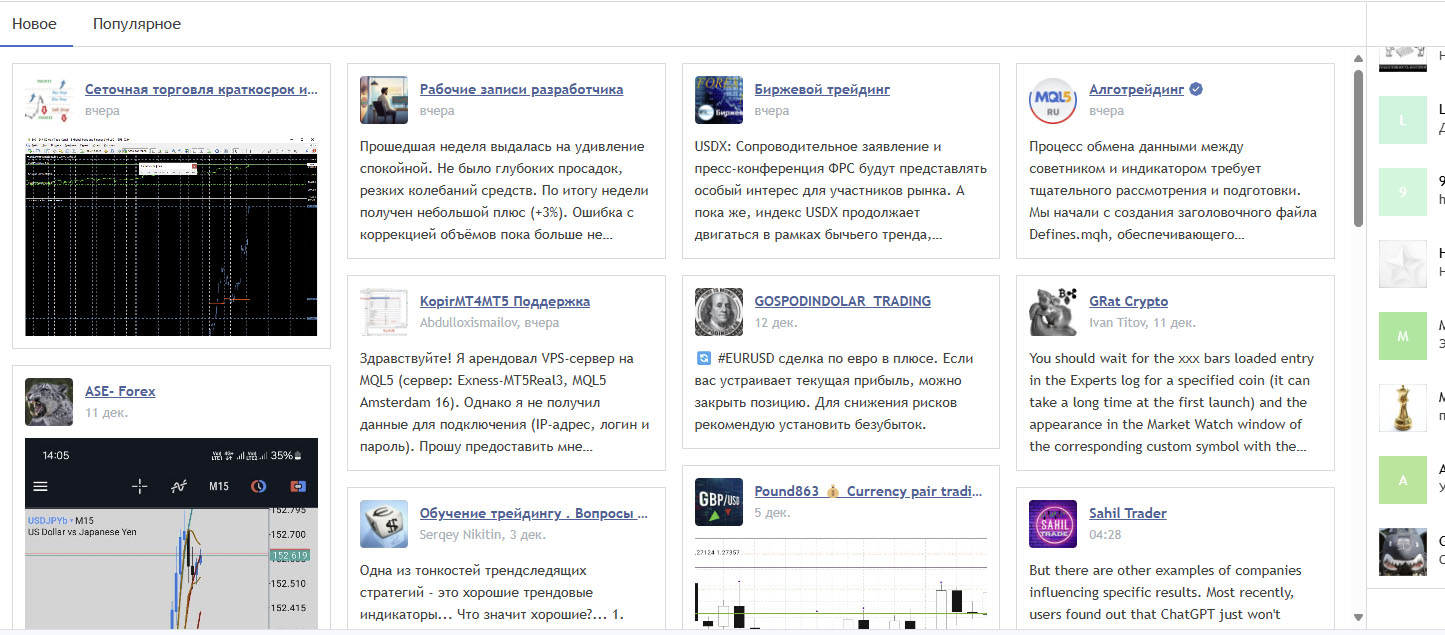Screen dimensions: 1445x635
Task: Open the GOSPODINDOLAR TRADING dollar avatar
Action: point(719,311)
